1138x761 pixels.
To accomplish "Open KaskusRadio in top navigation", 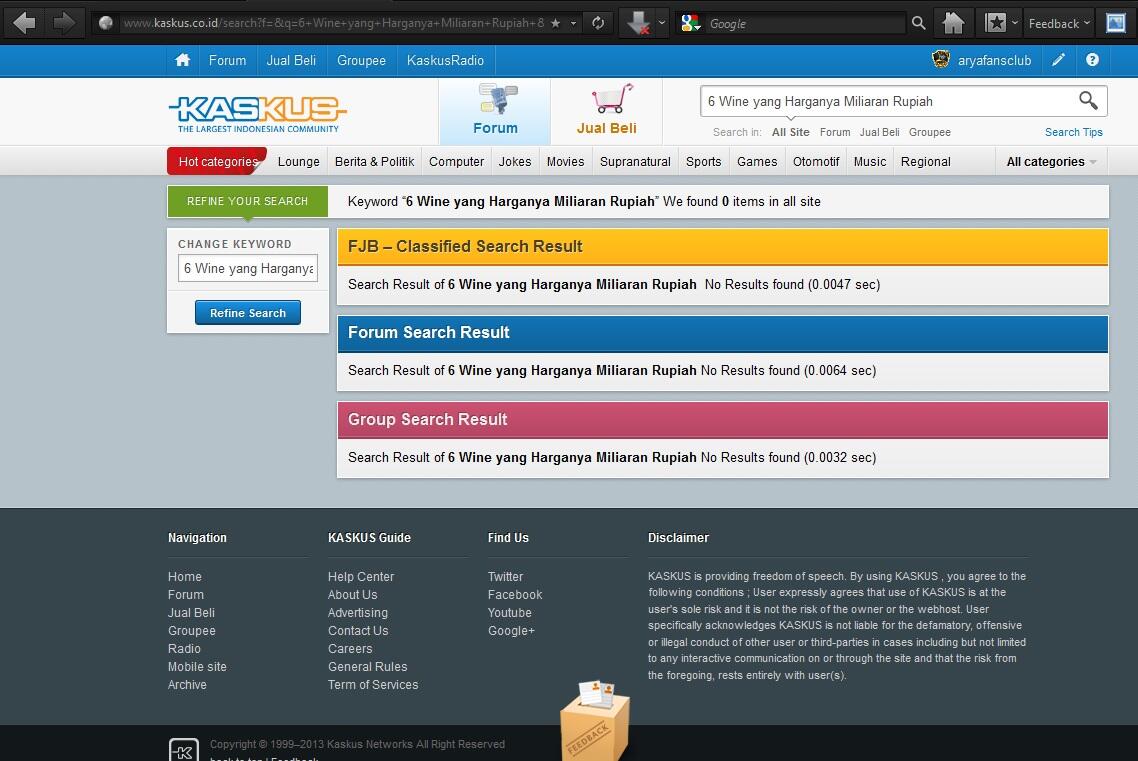I will click(446, 60).
